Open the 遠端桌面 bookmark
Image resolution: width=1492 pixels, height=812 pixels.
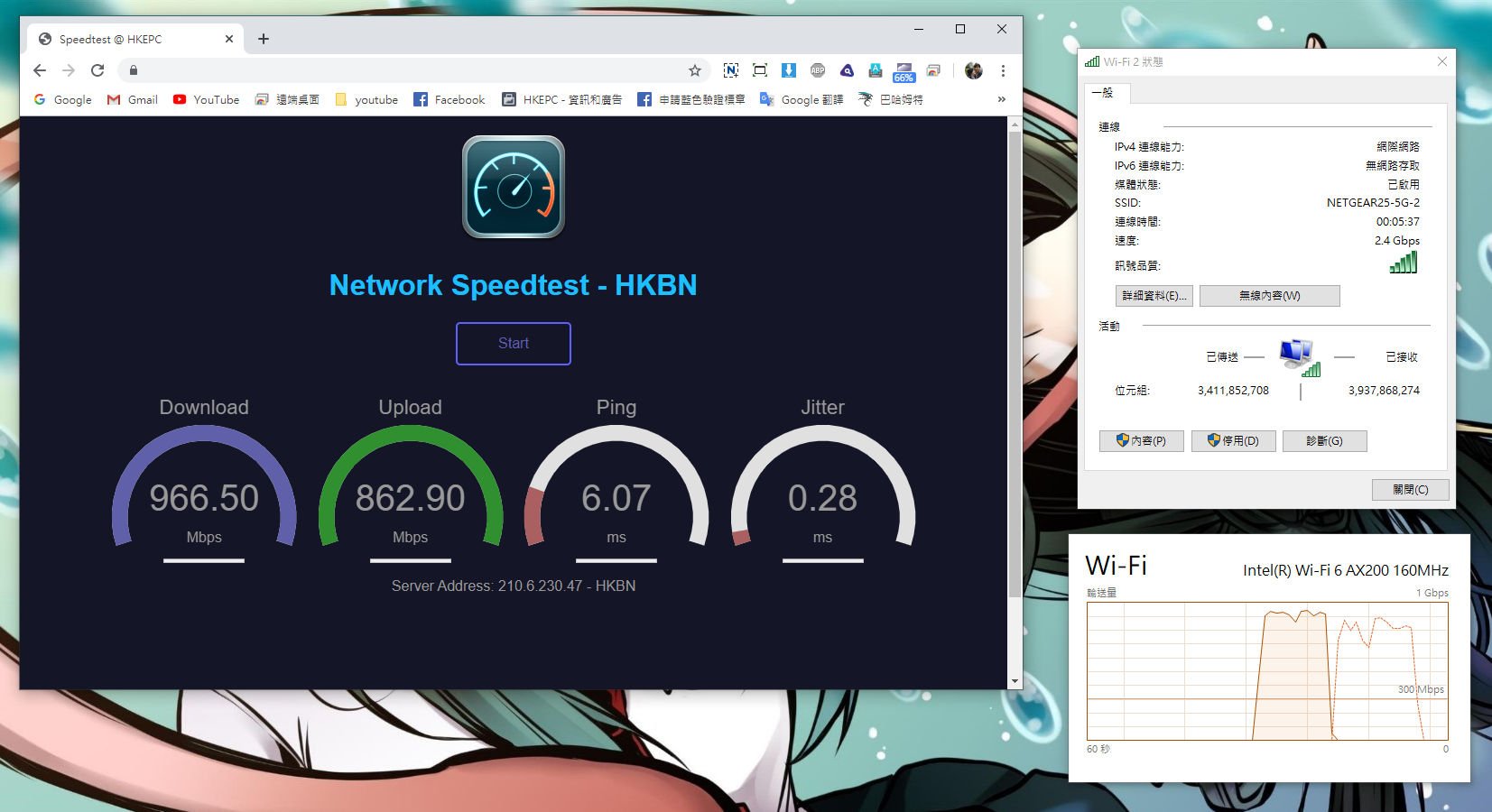pos(287,100)
